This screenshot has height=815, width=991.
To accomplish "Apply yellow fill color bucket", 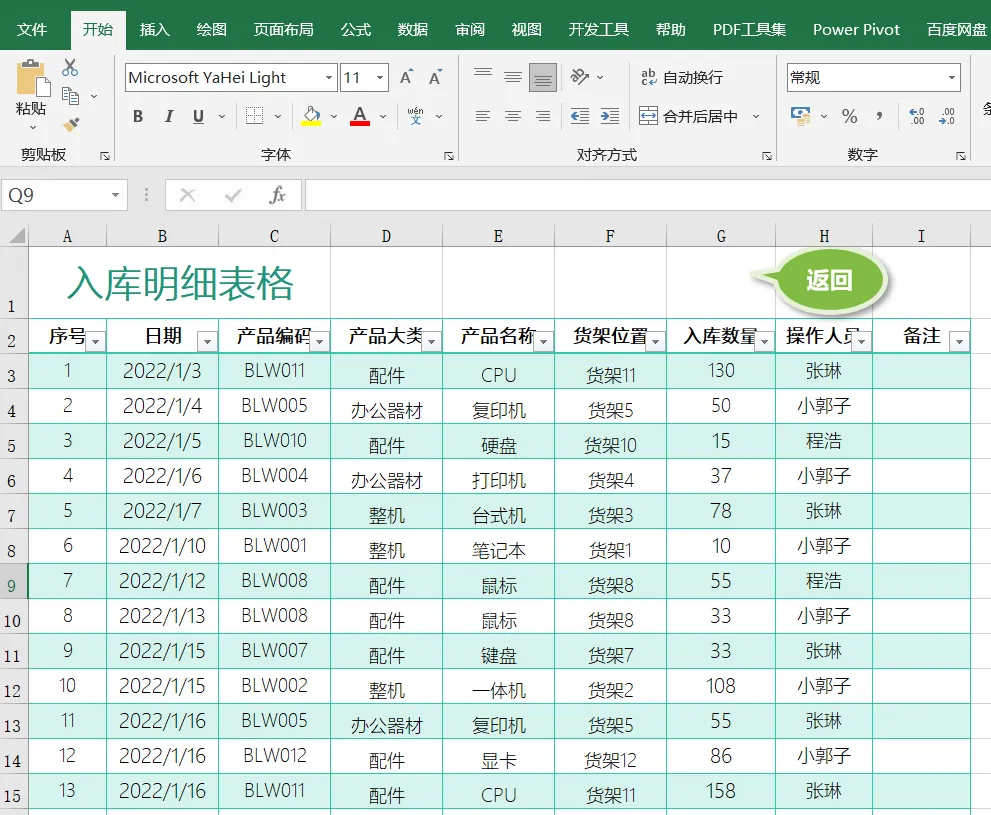I will pyautogui.click(x=311, y=116).
